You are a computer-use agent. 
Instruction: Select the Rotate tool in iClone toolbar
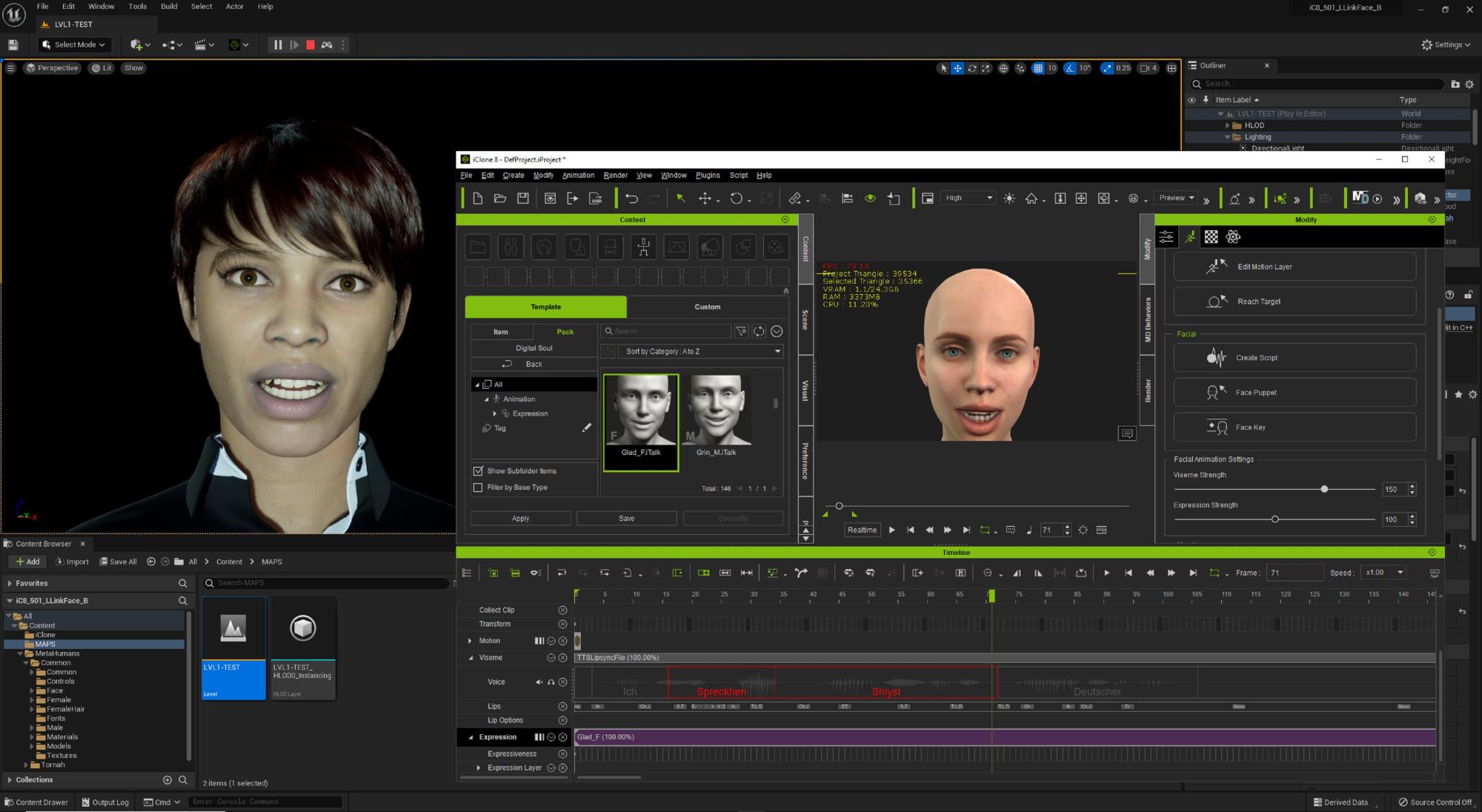pos(736,199)
